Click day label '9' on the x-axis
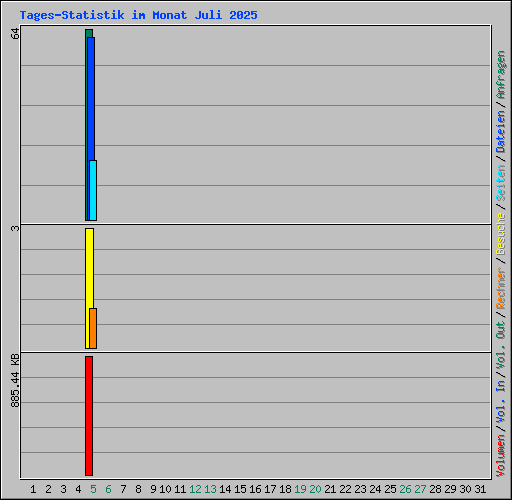 coord(153,489)
